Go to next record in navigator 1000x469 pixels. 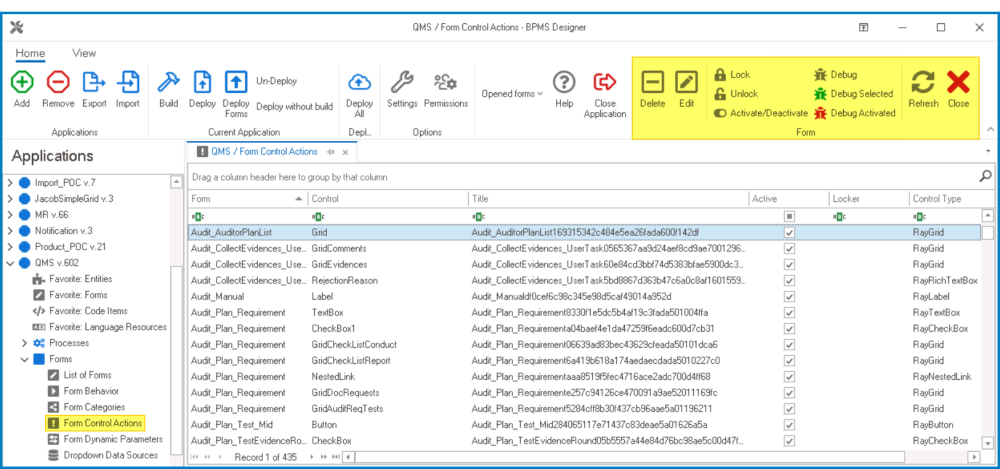click(x=312, y=457)
